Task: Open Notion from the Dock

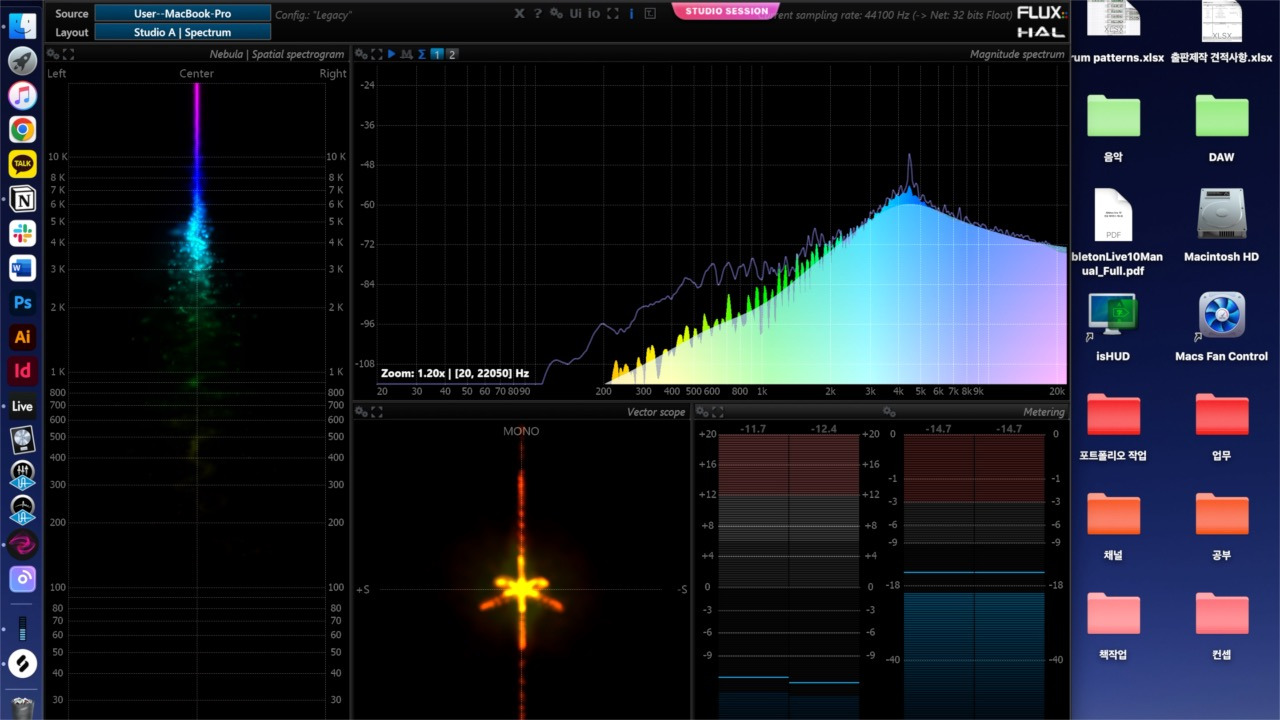Action: tap(22, 199)
